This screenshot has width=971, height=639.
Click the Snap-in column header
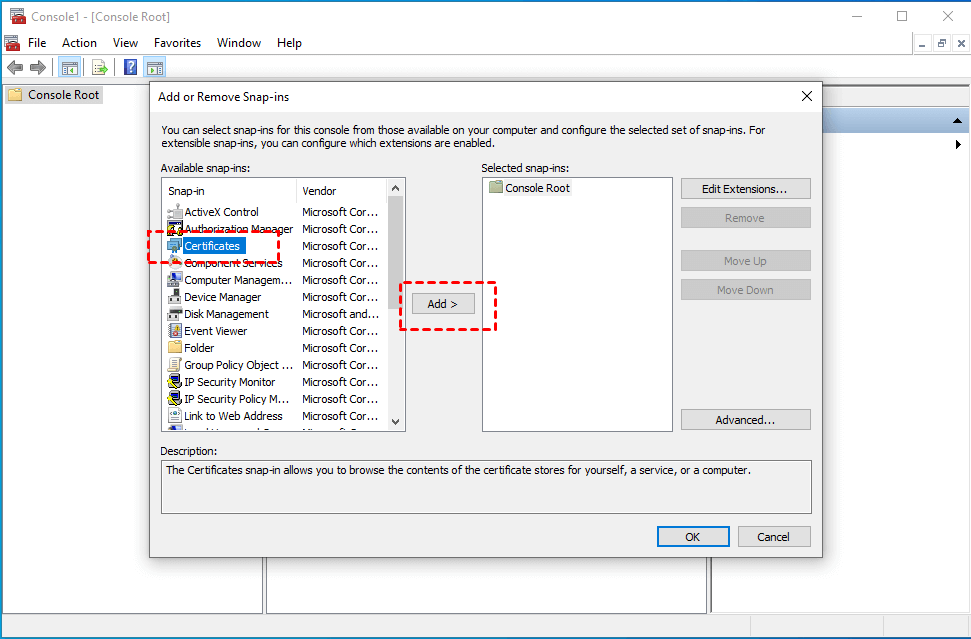230,191
